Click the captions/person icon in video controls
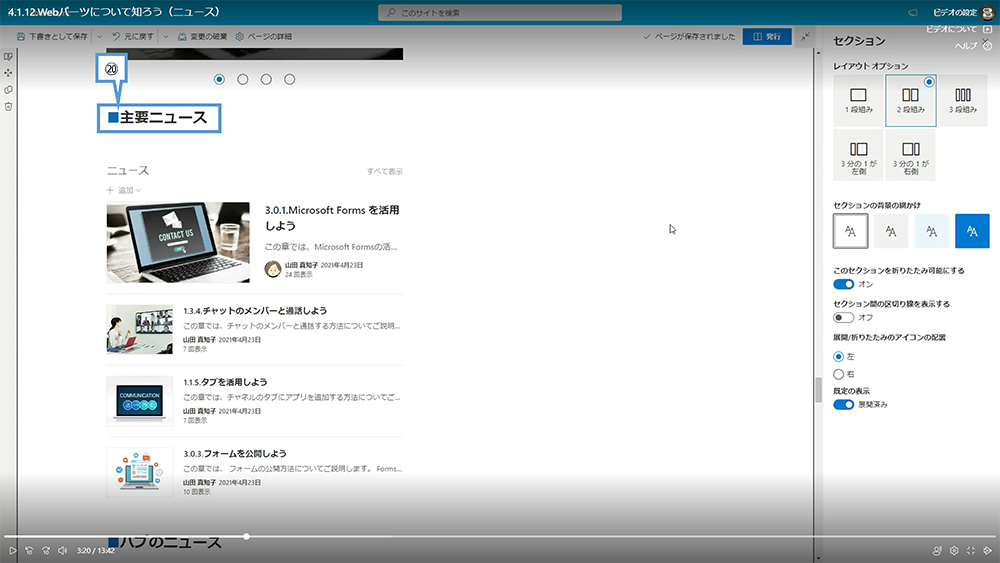 click(937, 550)
